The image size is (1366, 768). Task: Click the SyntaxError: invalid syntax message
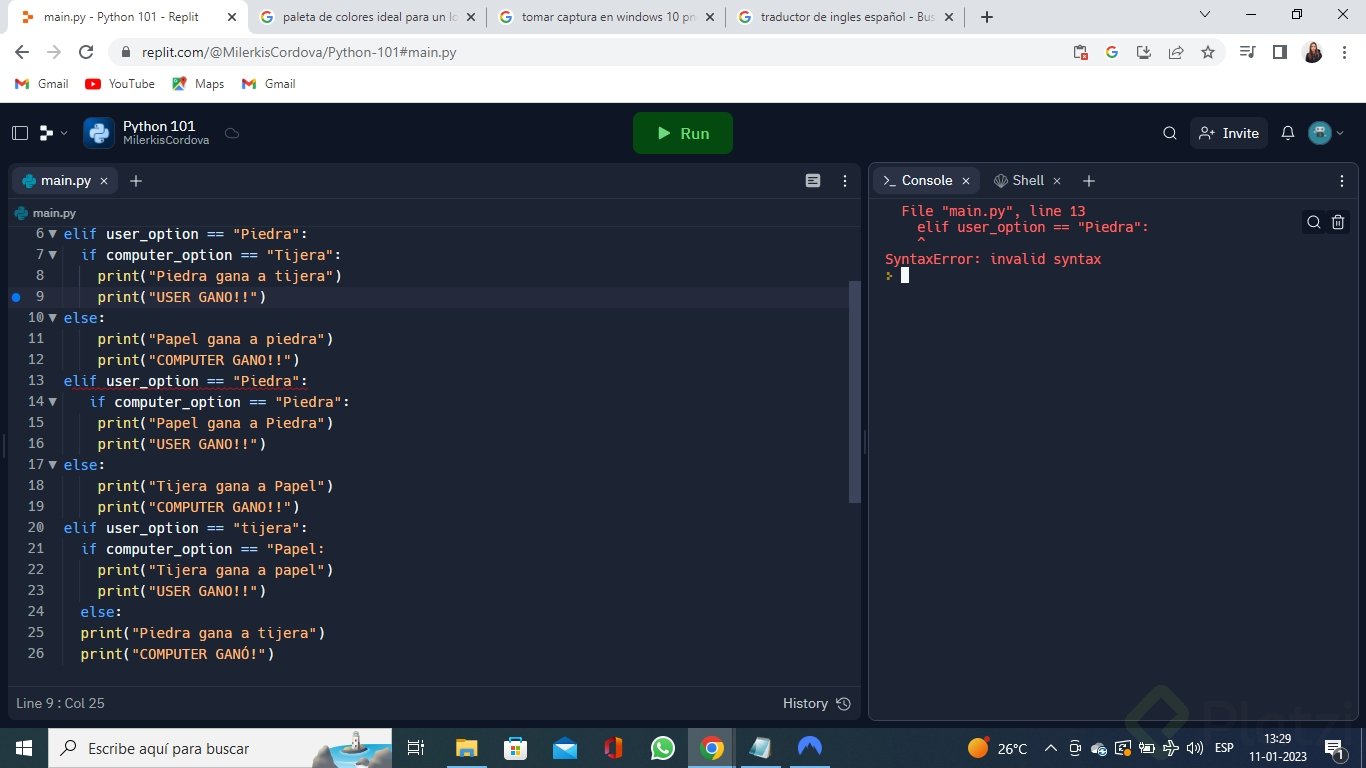[993, 259]
